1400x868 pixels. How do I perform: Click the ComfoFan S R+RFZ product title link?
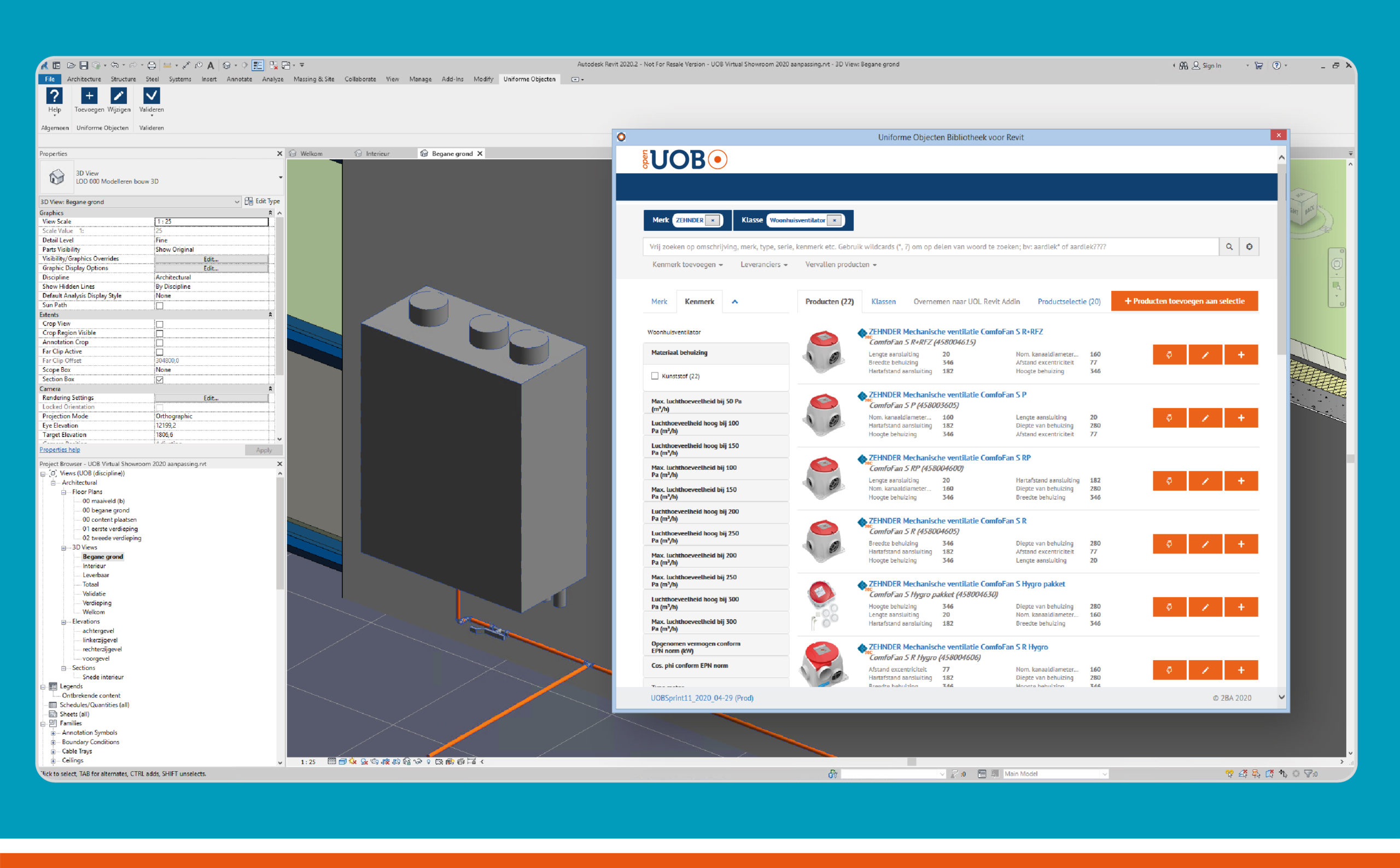tap(955, 332)
